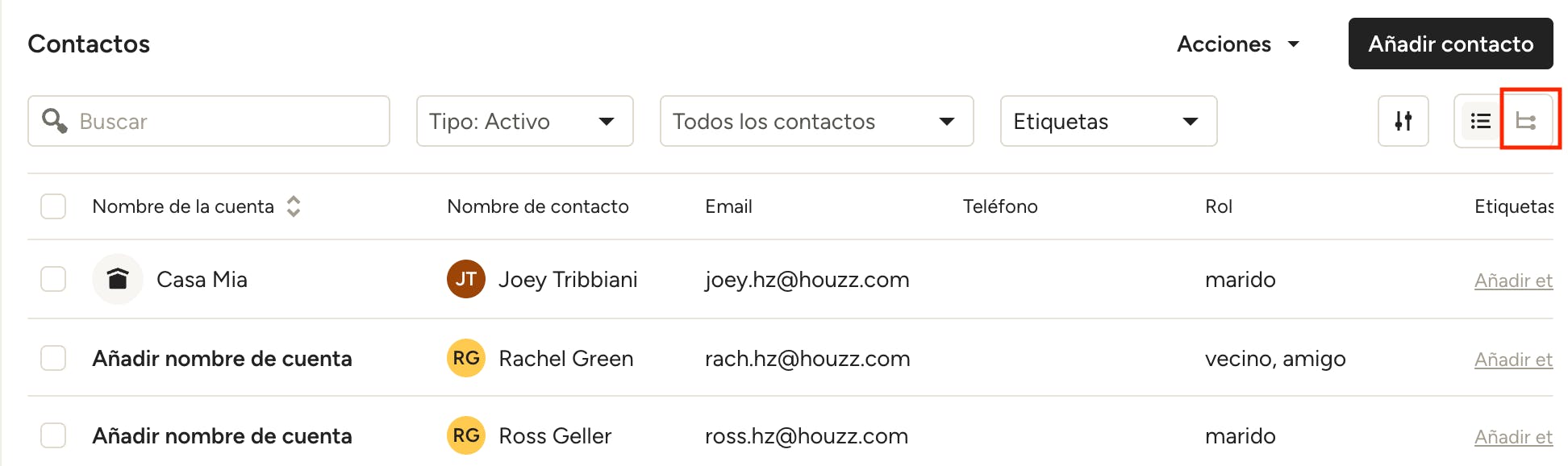The image size is (1568, 466).
Task: Check the Rachel Green row checkbox
Action: pos(53,358)
